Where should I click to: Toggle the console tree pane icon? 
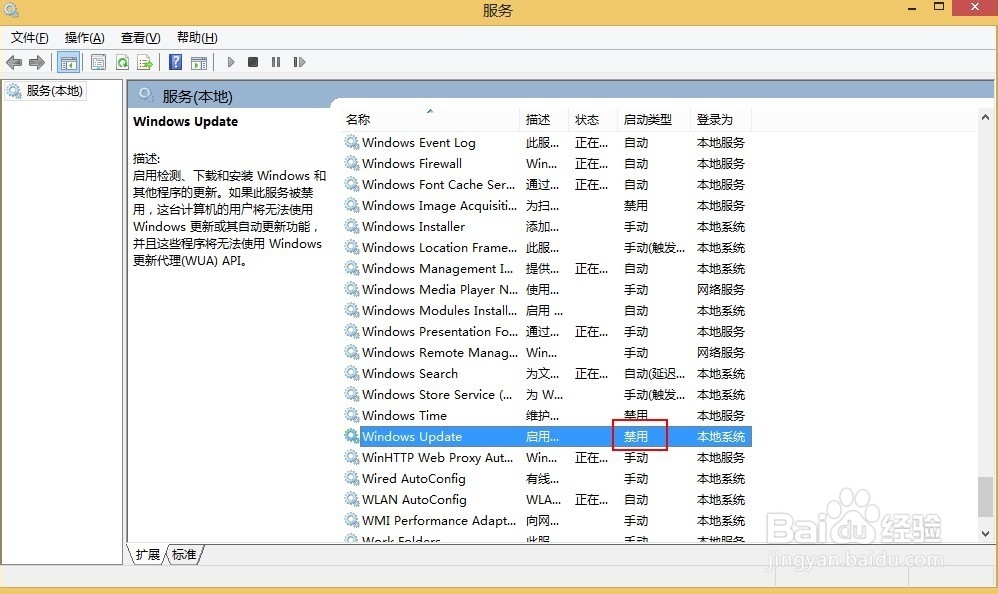(69, 62)
